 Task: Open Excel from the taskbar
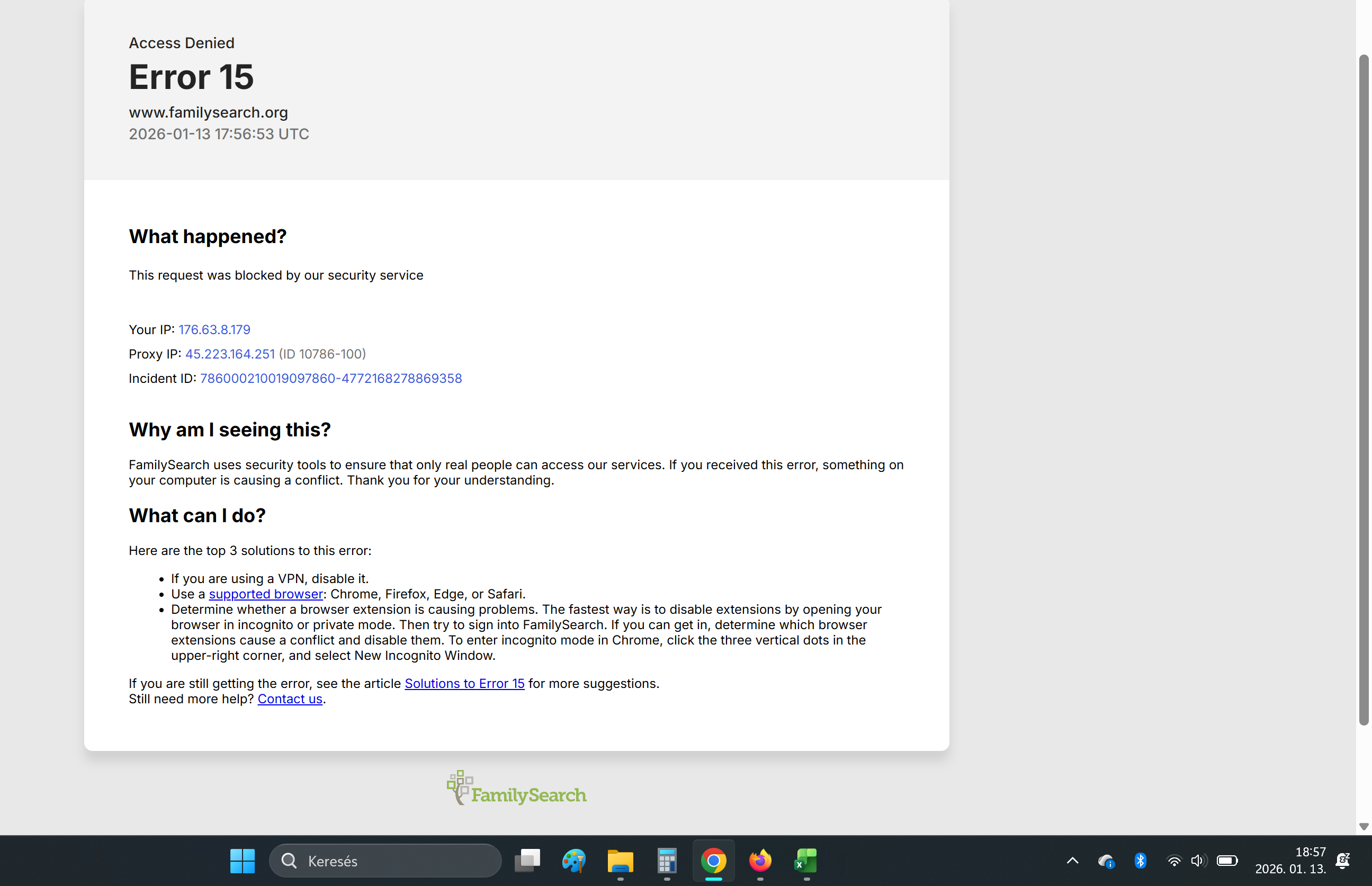pyautogui.click(x=806, y=861)
